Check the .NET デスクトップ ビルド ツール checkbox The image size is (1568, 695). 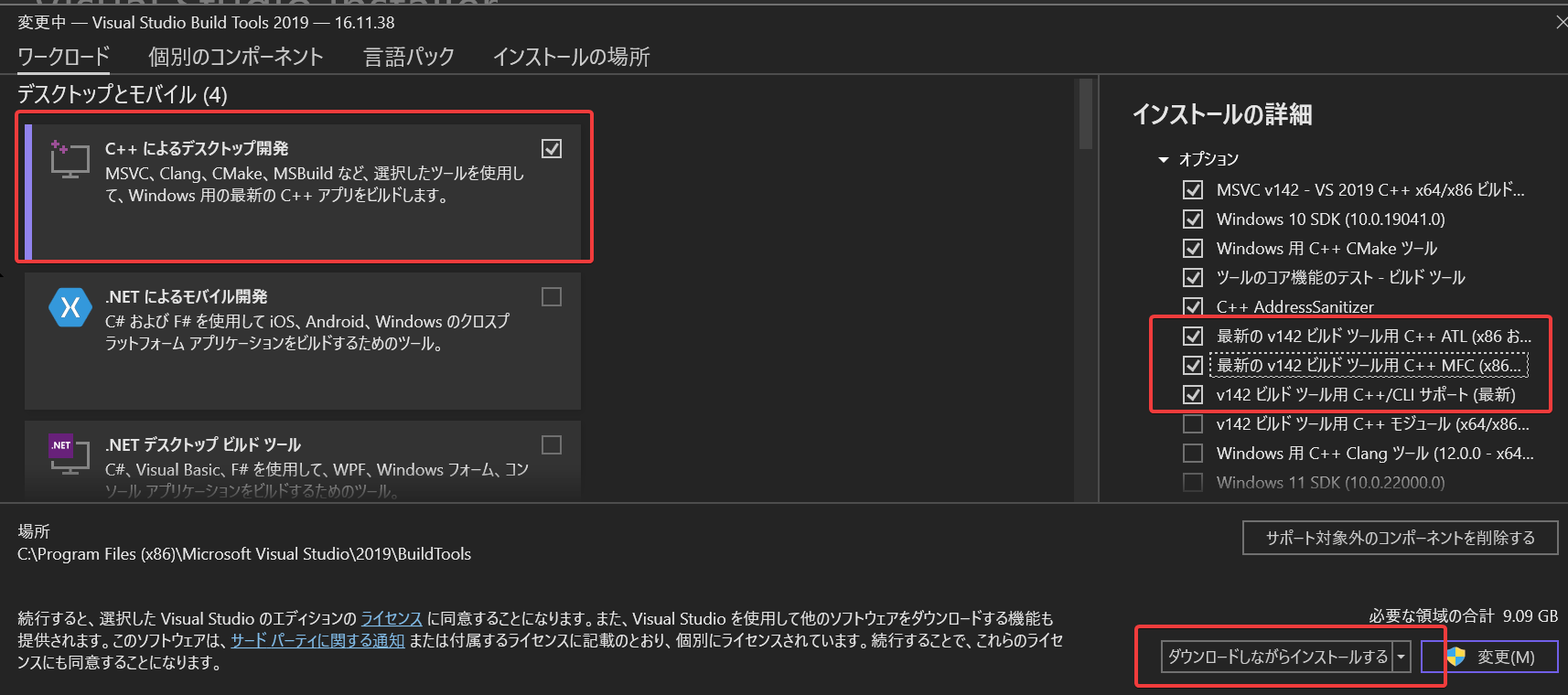(x=552, y=444)
